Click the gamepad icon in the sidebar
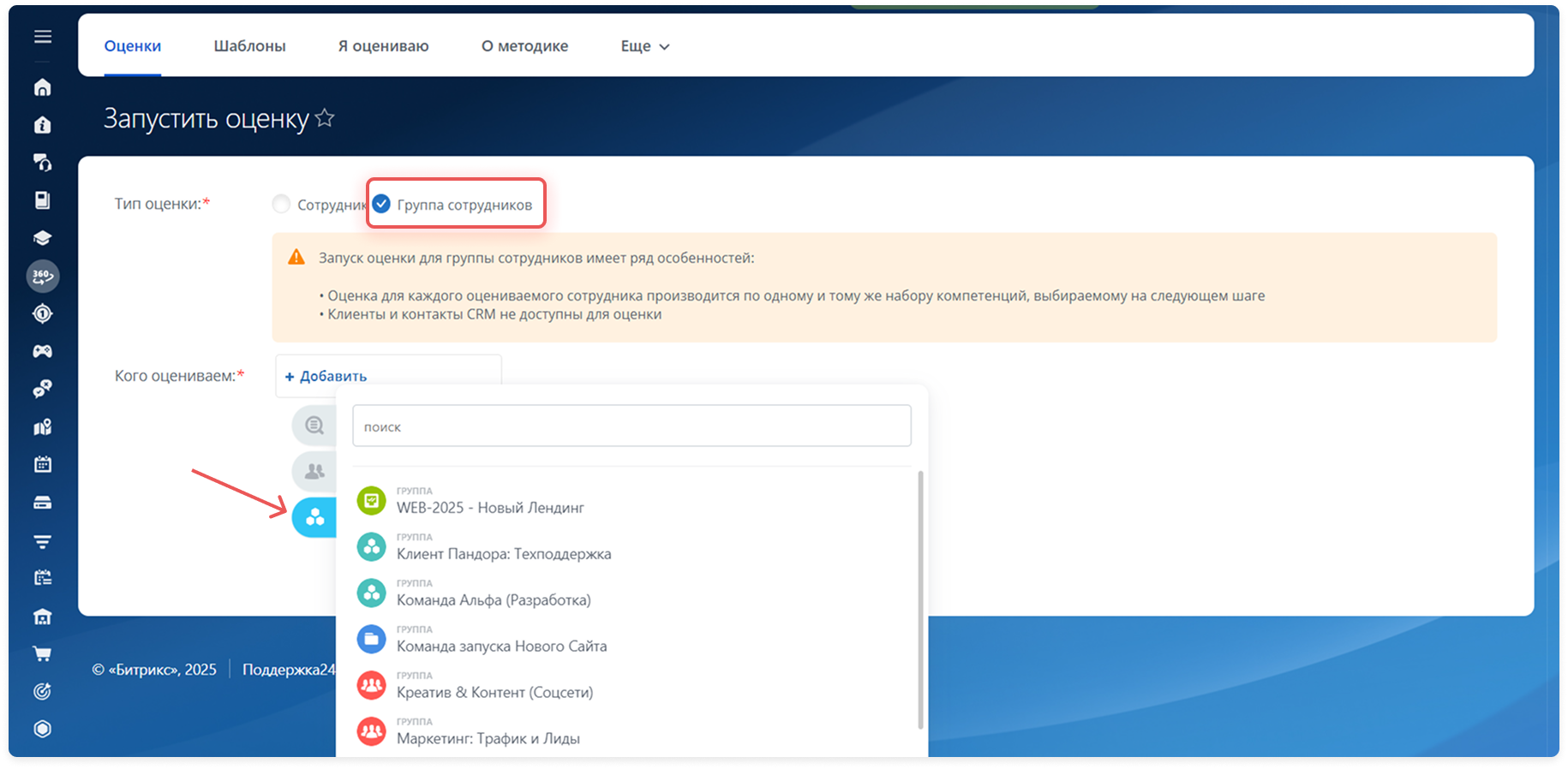 [42, 351]
